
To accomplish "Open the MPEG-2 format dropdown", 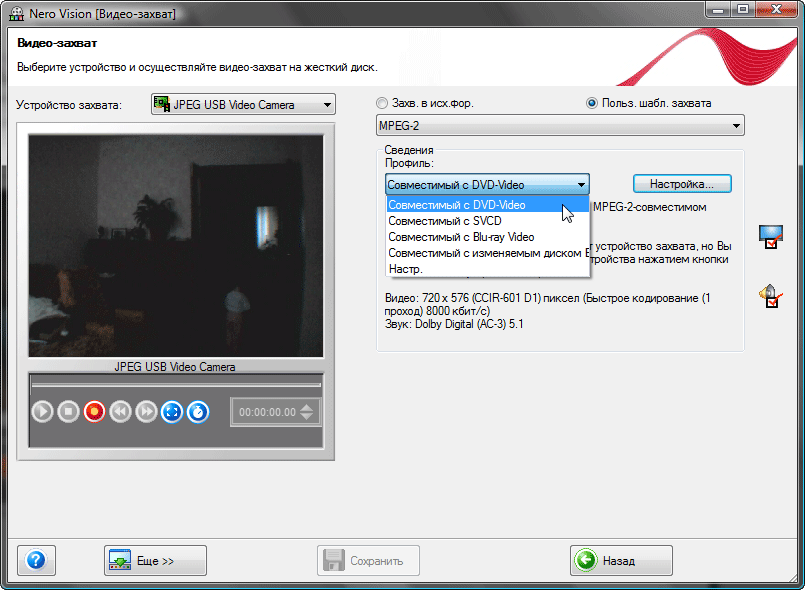I will click(560, 125).
